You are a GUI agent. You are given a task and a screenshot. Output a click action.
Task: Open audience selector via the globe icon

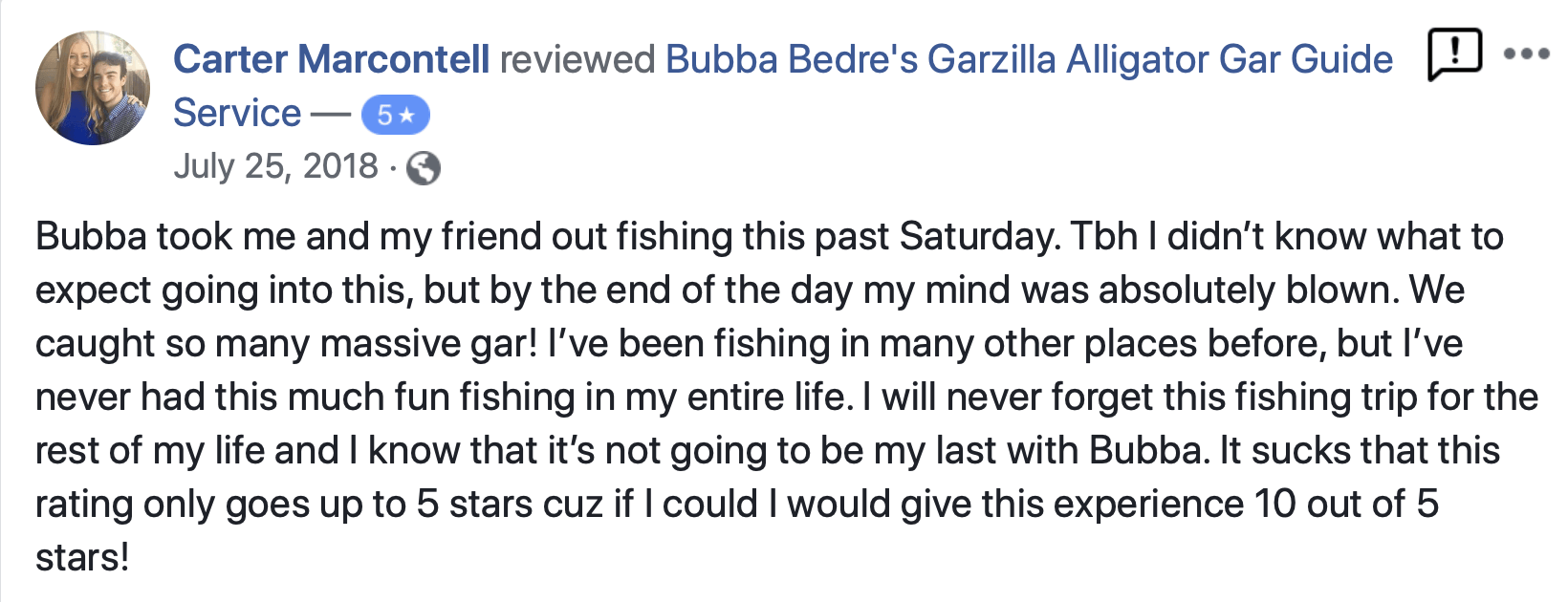424,166
